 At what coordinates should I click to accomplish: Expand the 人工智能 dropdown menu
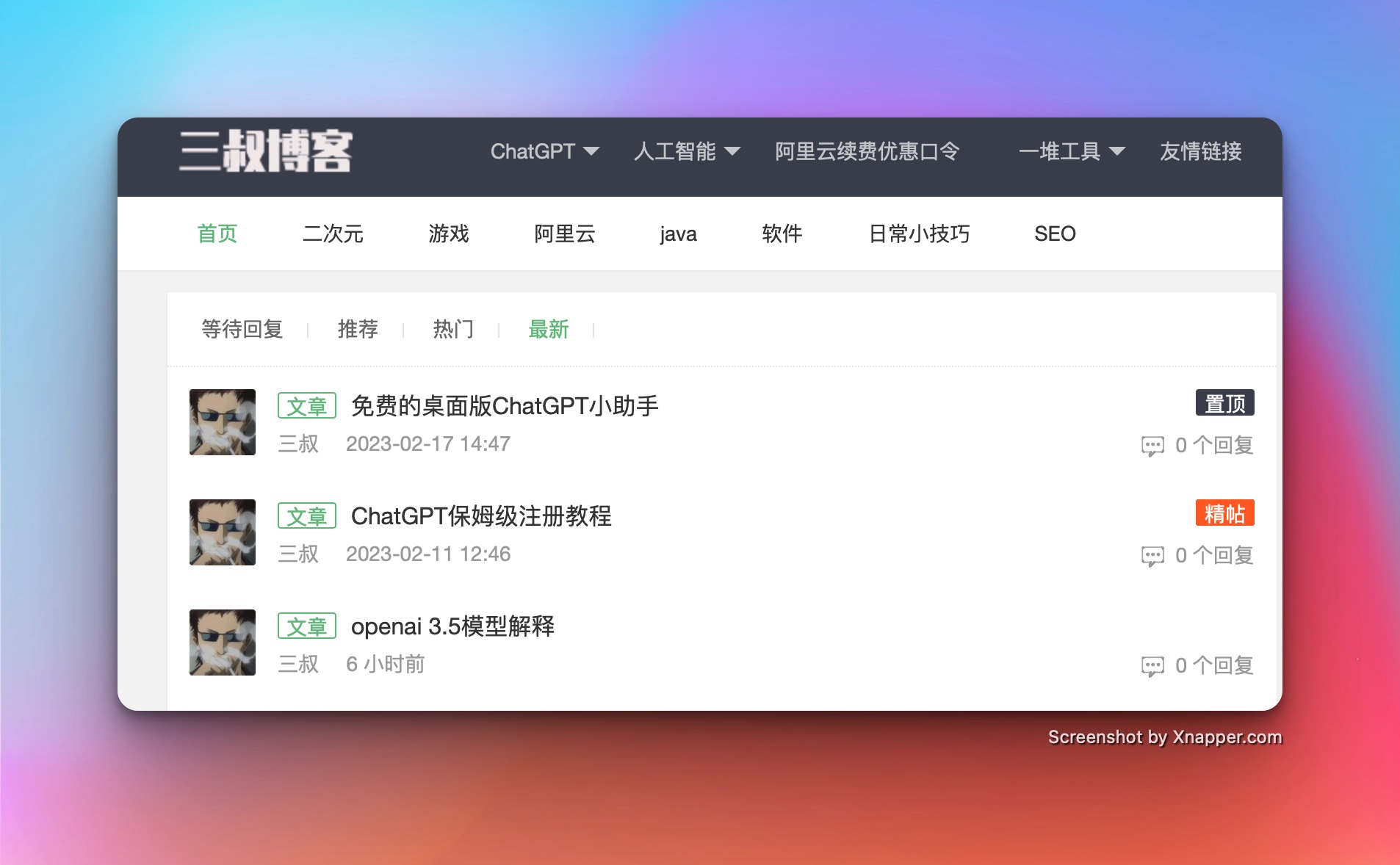(x=687, y=151)
